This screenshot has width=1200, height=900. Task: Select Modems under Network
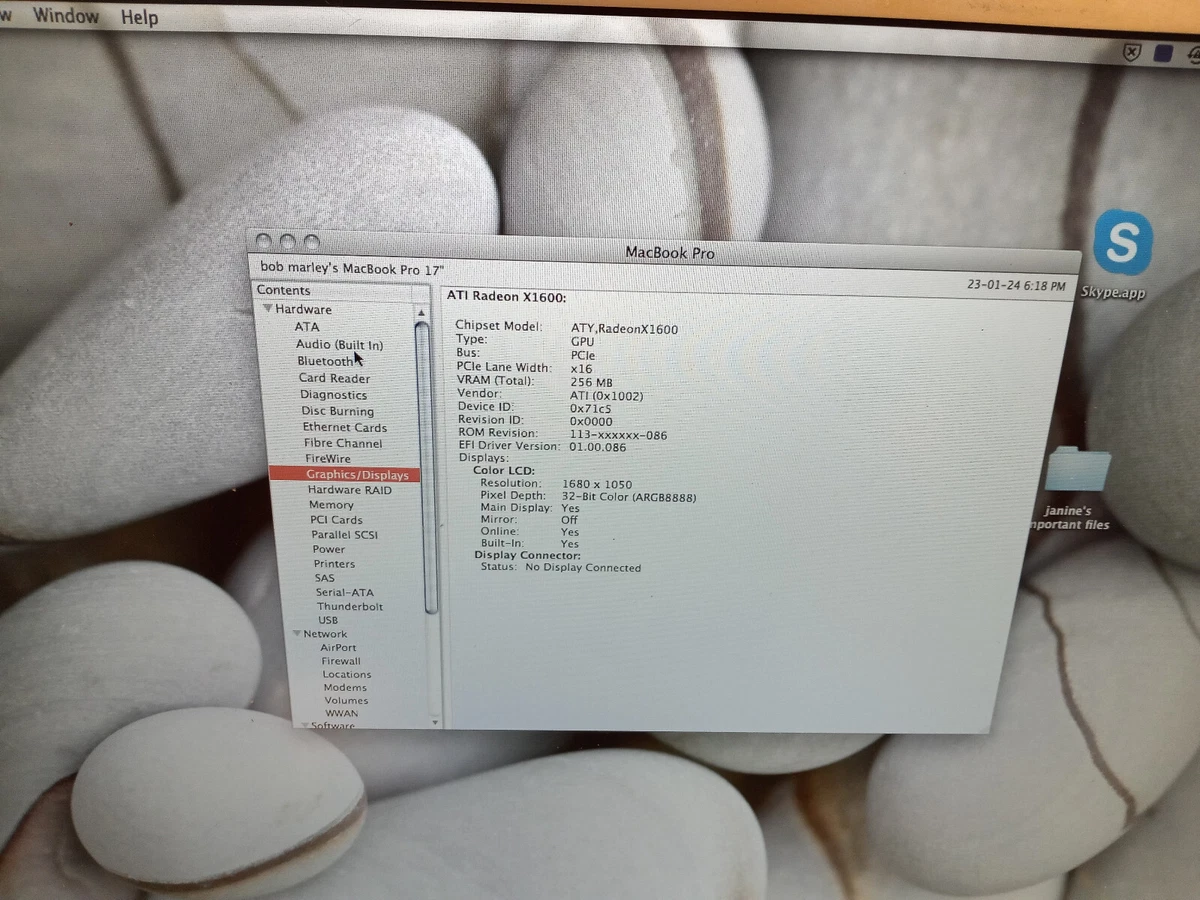point(345,687)
